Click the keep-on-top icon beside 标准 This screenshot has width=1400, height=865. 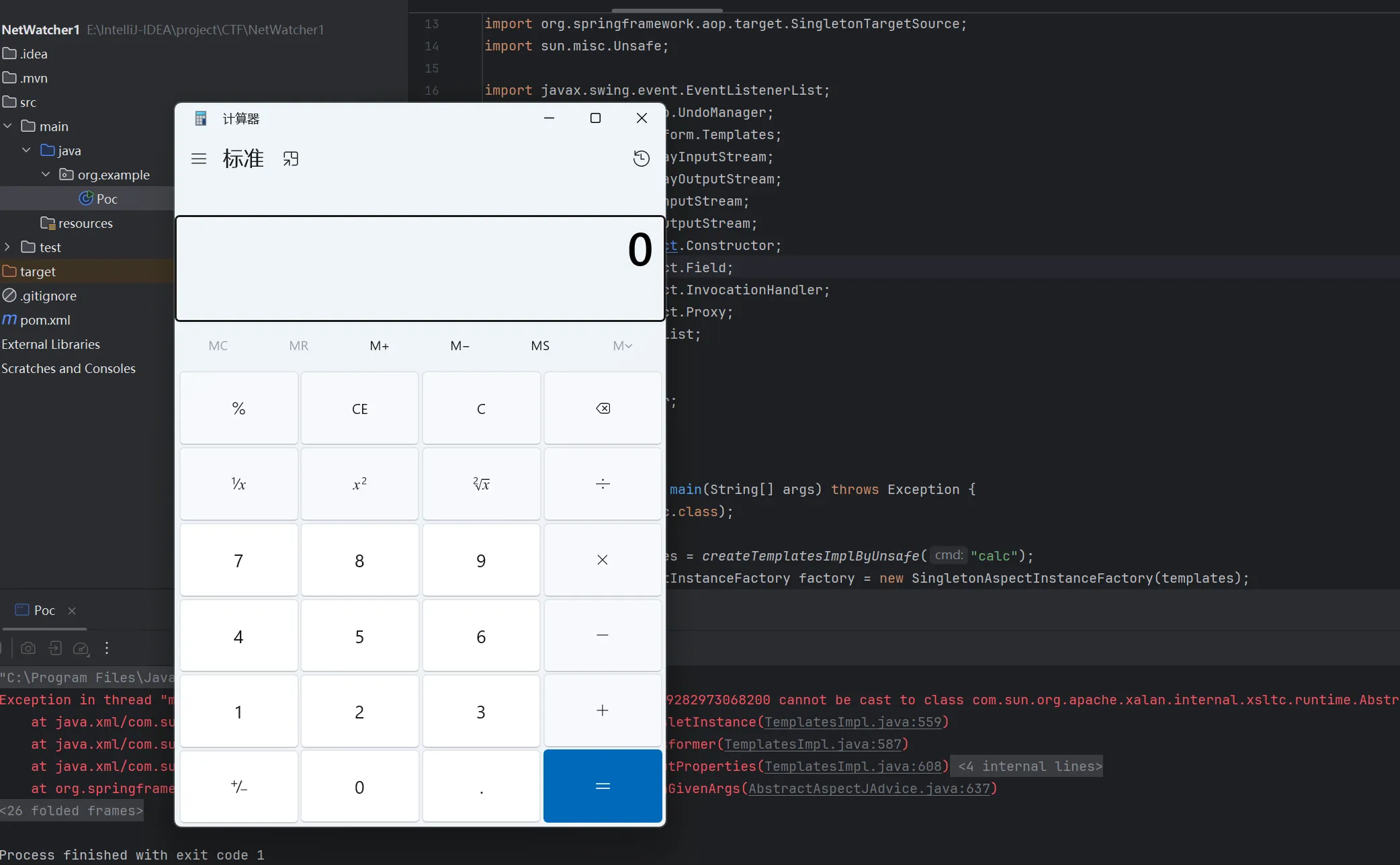(x=290, y=159)
